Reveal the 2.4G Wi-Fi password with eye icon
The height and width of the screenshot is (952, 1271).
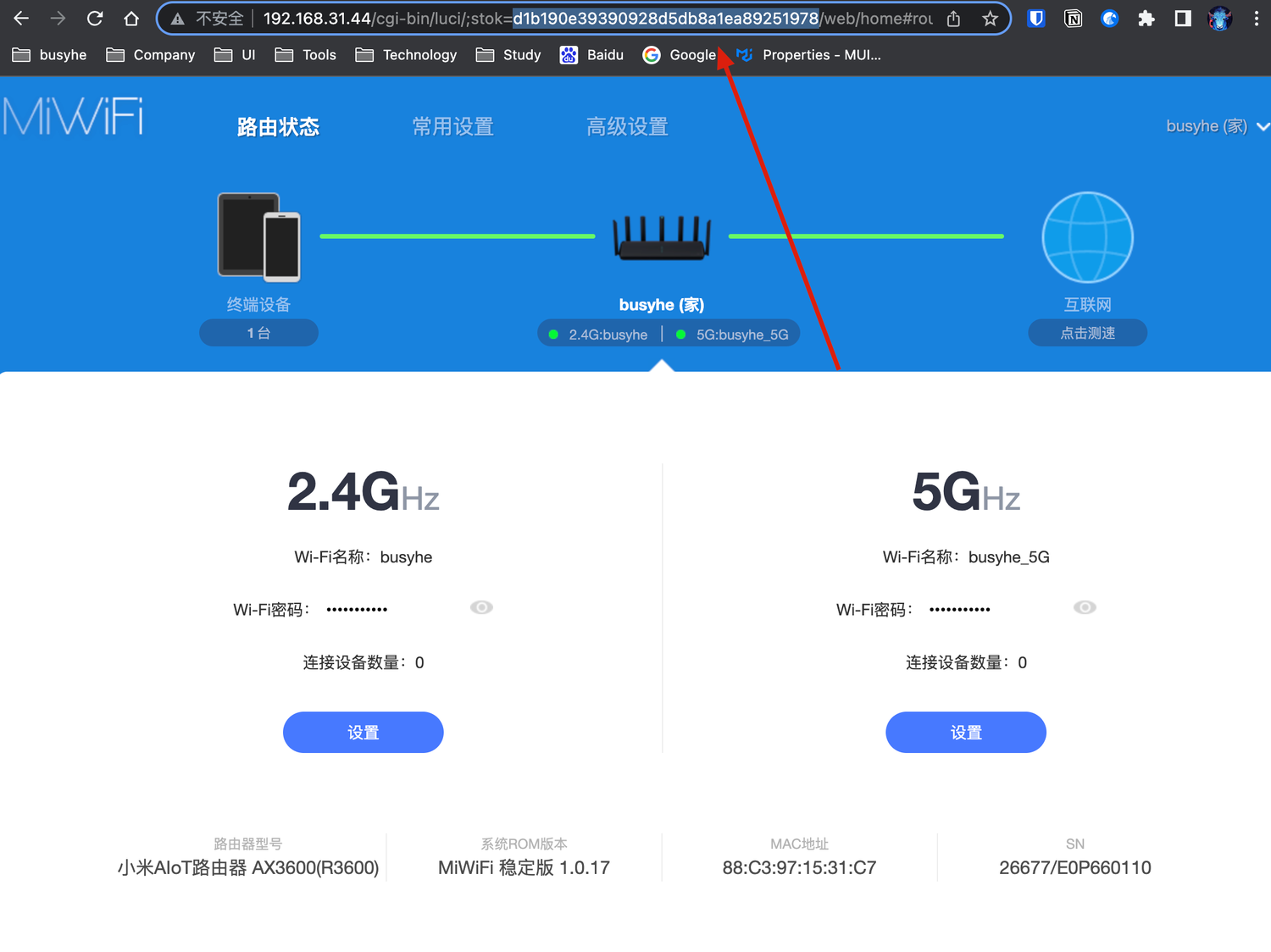click(481, 607)
